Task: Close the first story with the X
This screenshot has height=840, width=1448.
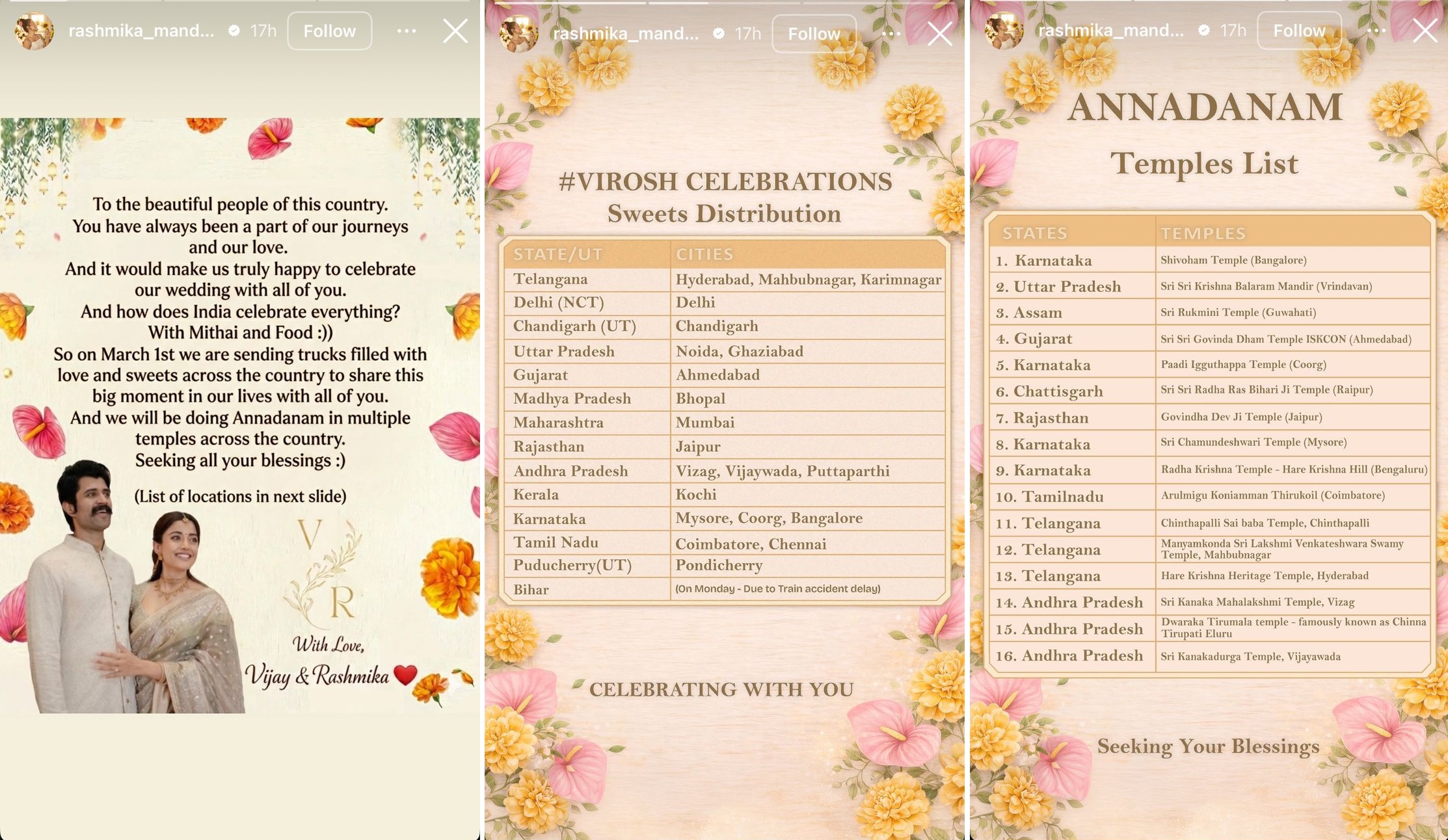Action: pos(455,30)
